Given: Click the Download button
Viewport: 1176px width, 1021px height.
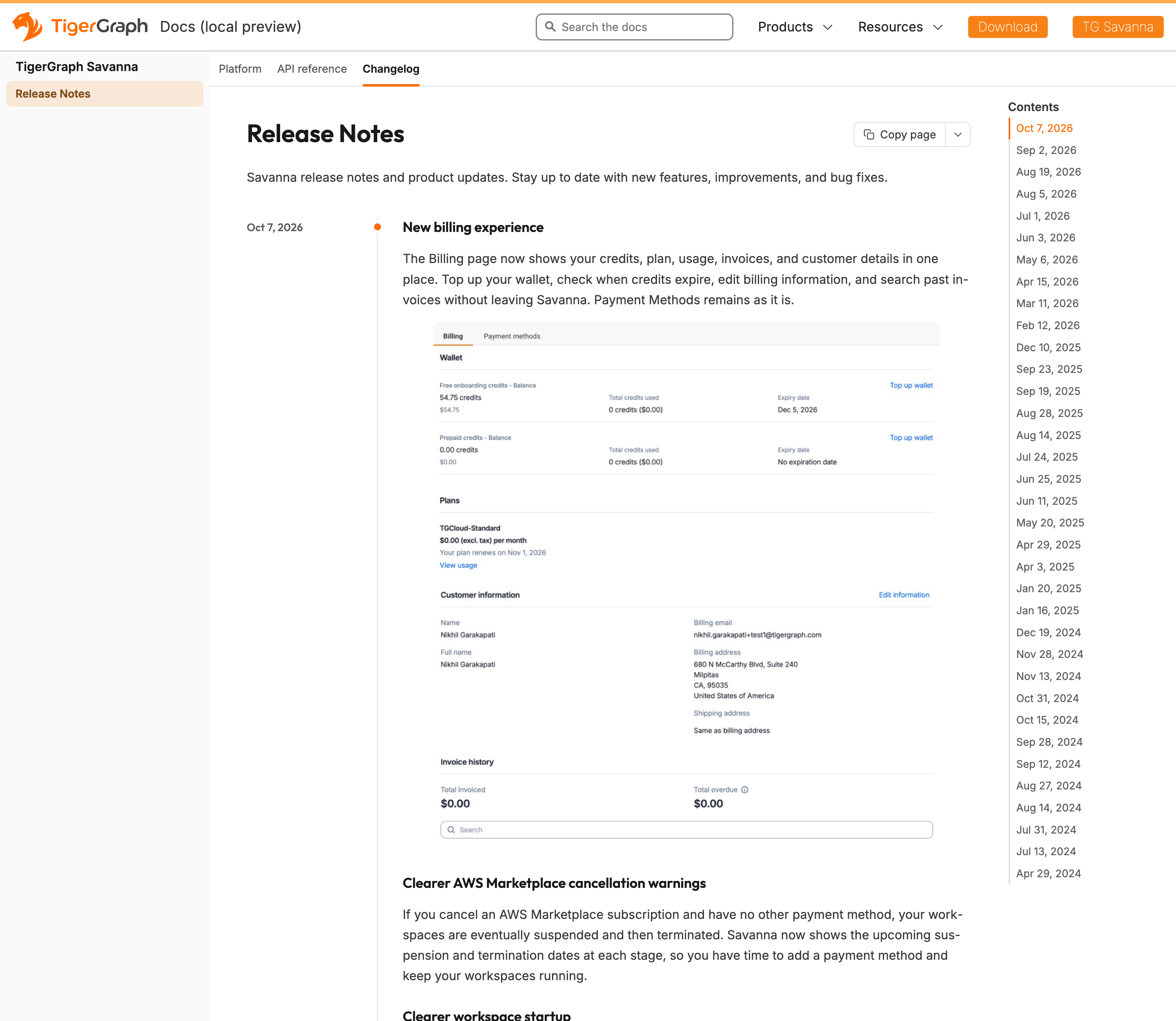Looking at the screenshot, I should pyautogui.click(x=1007, y=27).
